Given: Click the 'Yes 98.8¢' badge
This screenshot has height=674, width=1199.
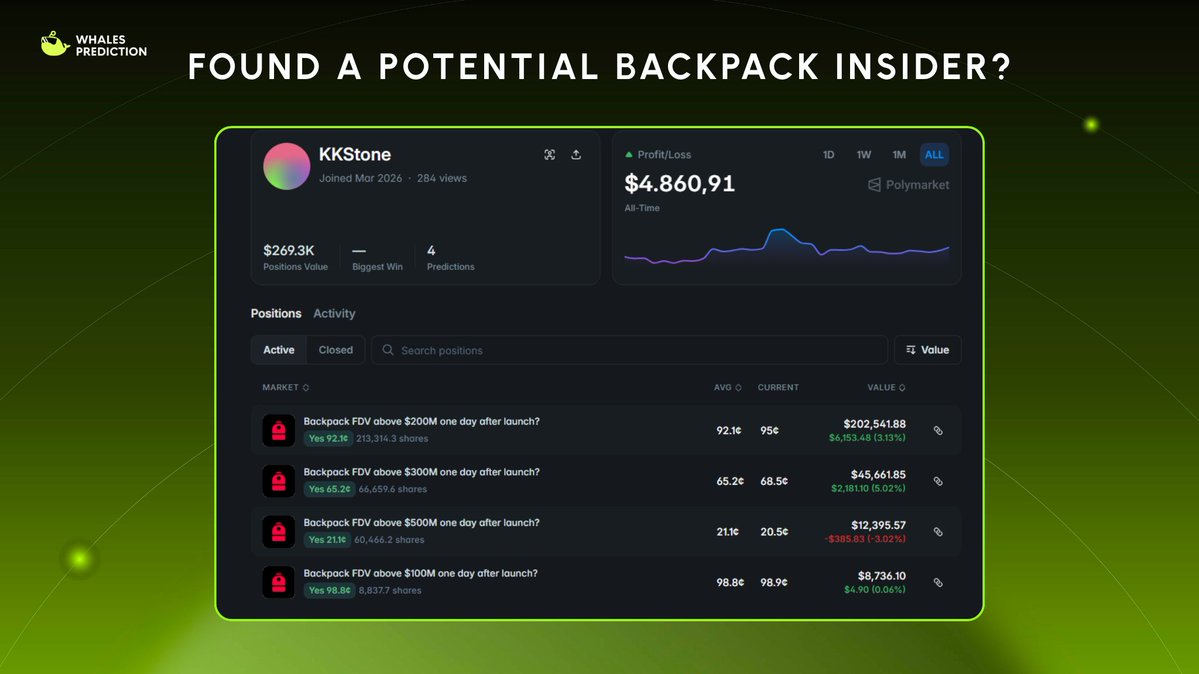Looking at the screenshot, I should 330,590.
